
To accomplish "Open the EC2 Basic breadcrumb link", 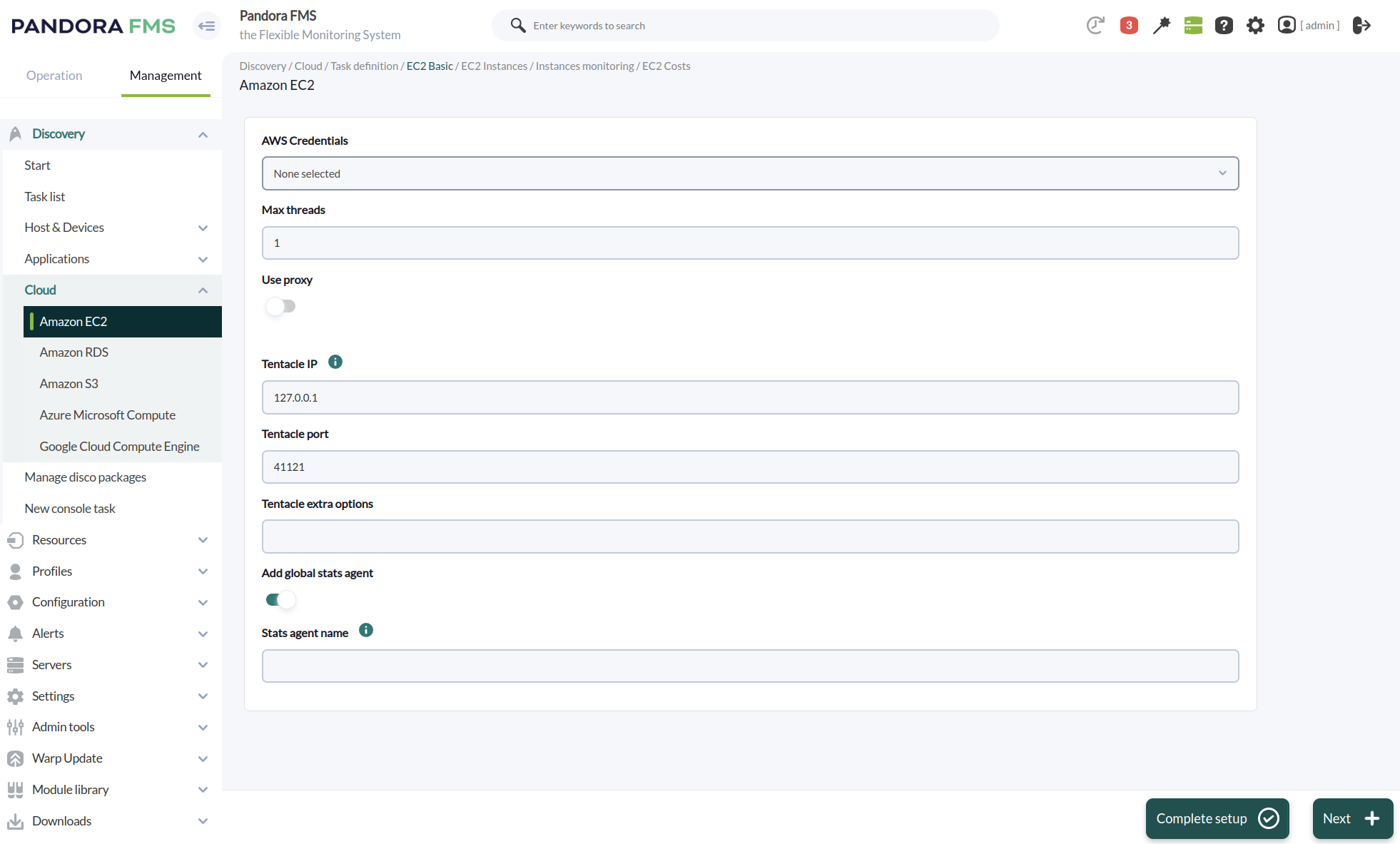I will coord(430,66).
